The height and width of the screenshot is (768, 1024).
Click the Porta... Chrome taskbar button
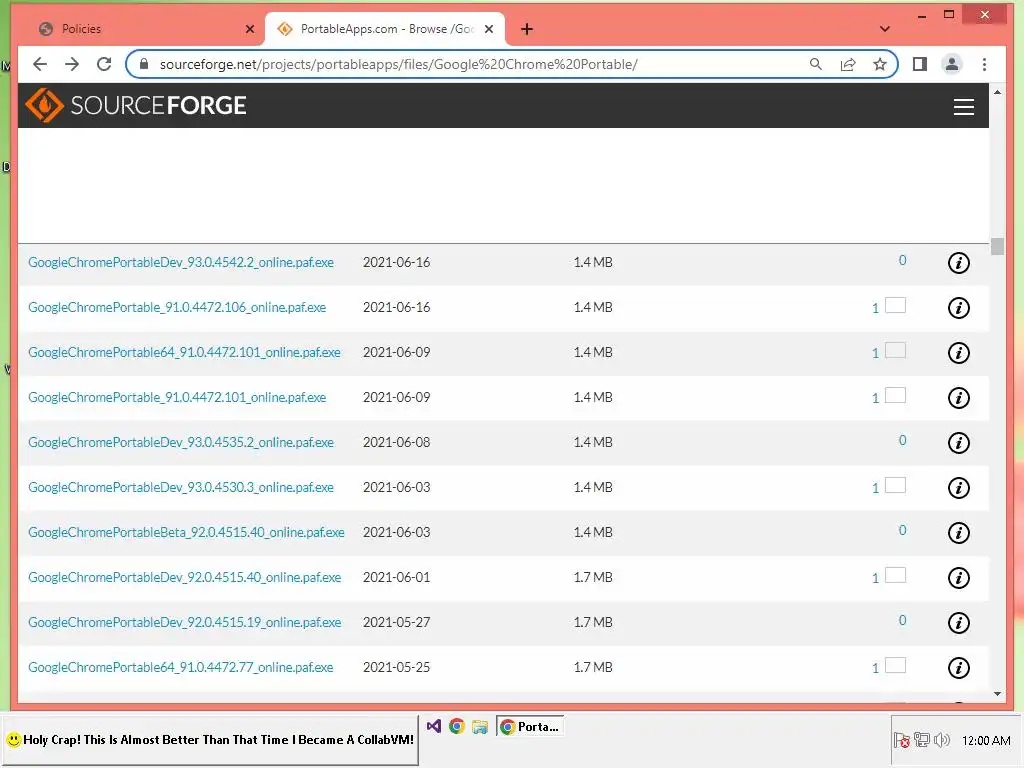[x=530, y=726]
